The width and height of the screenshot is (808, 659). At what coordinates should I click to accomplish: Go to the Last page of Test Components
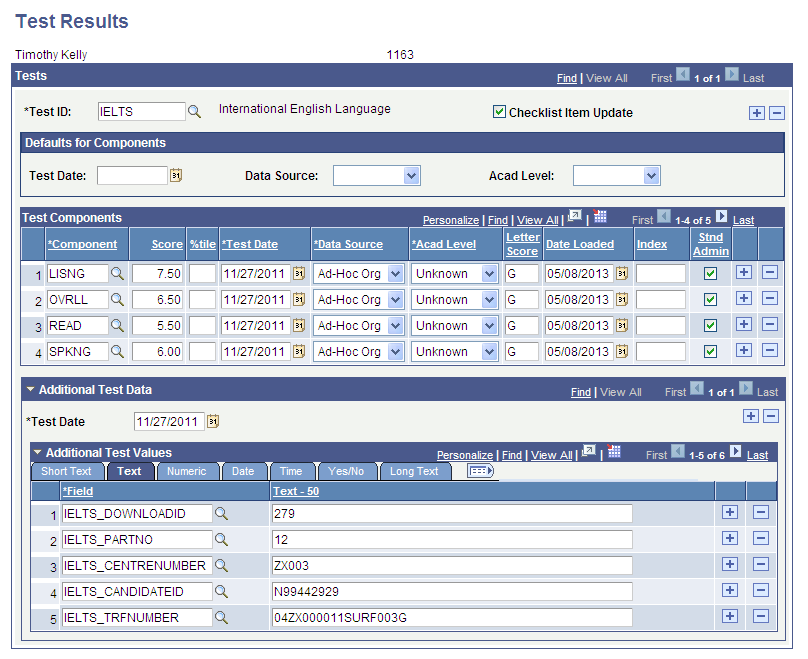tap(743, 219)
